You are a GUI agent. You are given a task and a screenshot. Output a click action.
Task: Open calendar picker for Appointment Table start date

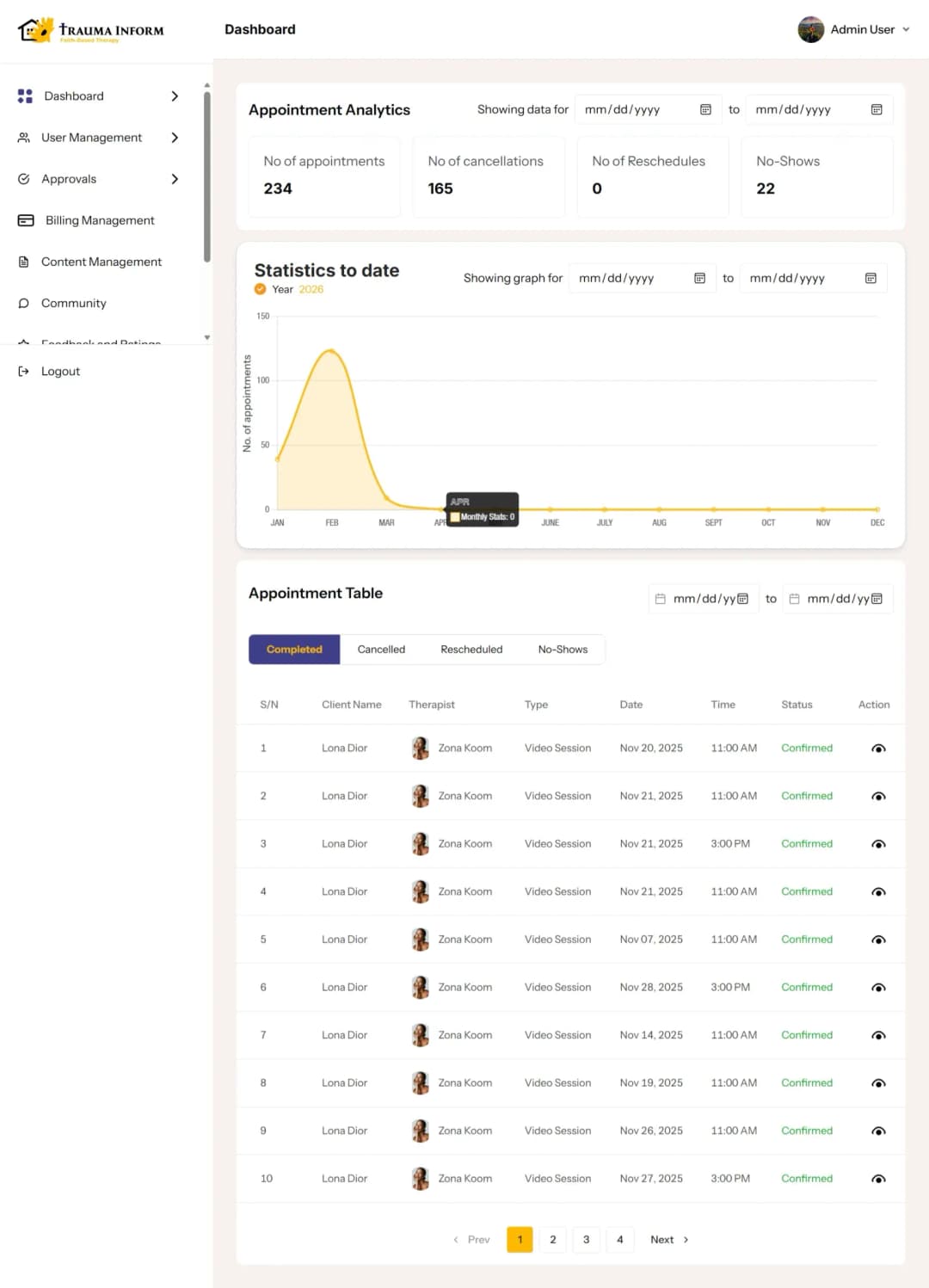click(742, 599)
